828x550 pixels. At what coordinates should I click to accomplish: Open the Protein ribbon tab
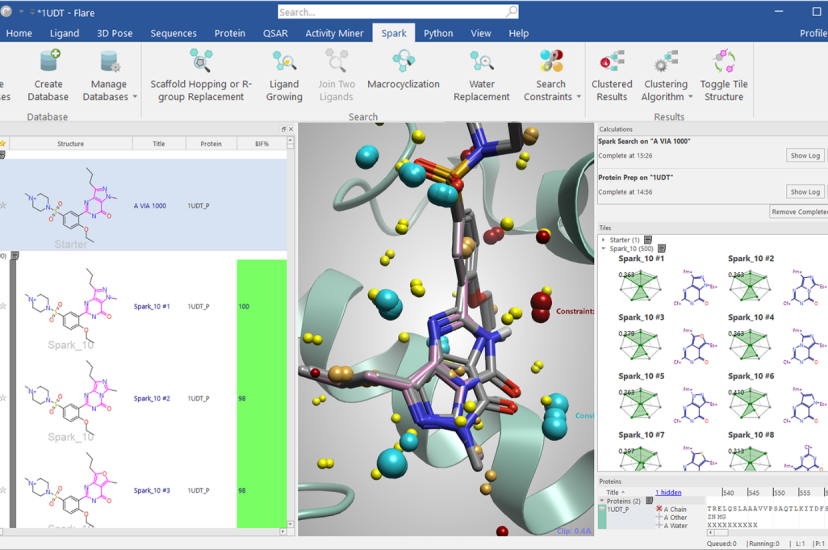[x=230, y=33]
